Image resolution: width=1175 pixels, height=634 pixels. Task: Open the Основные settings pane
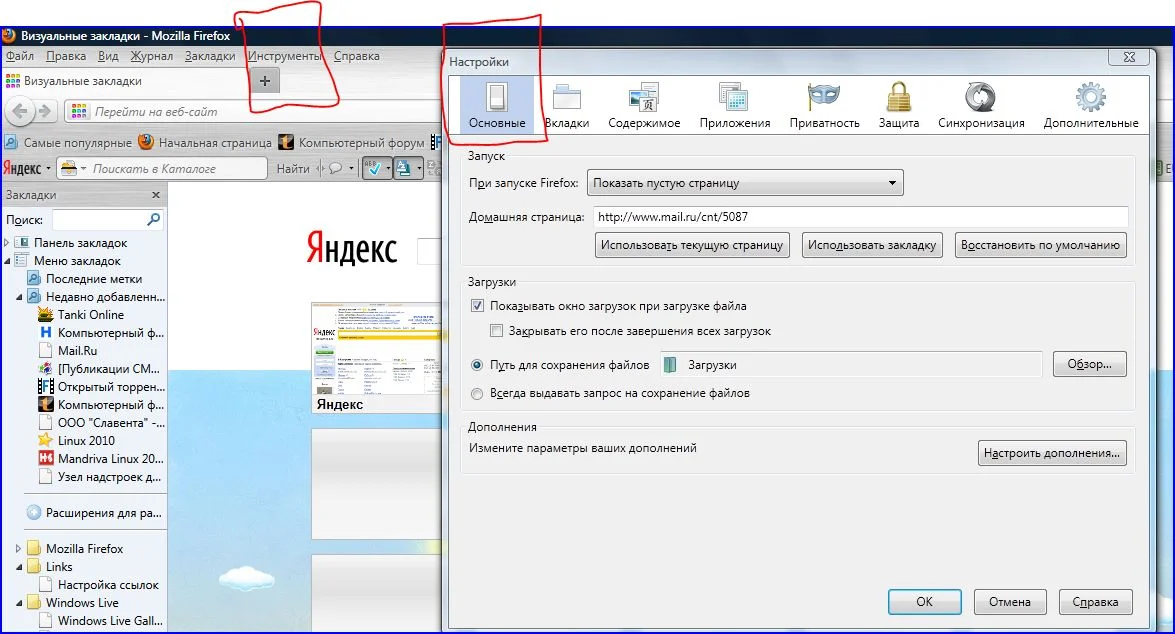tap(497, 106)
